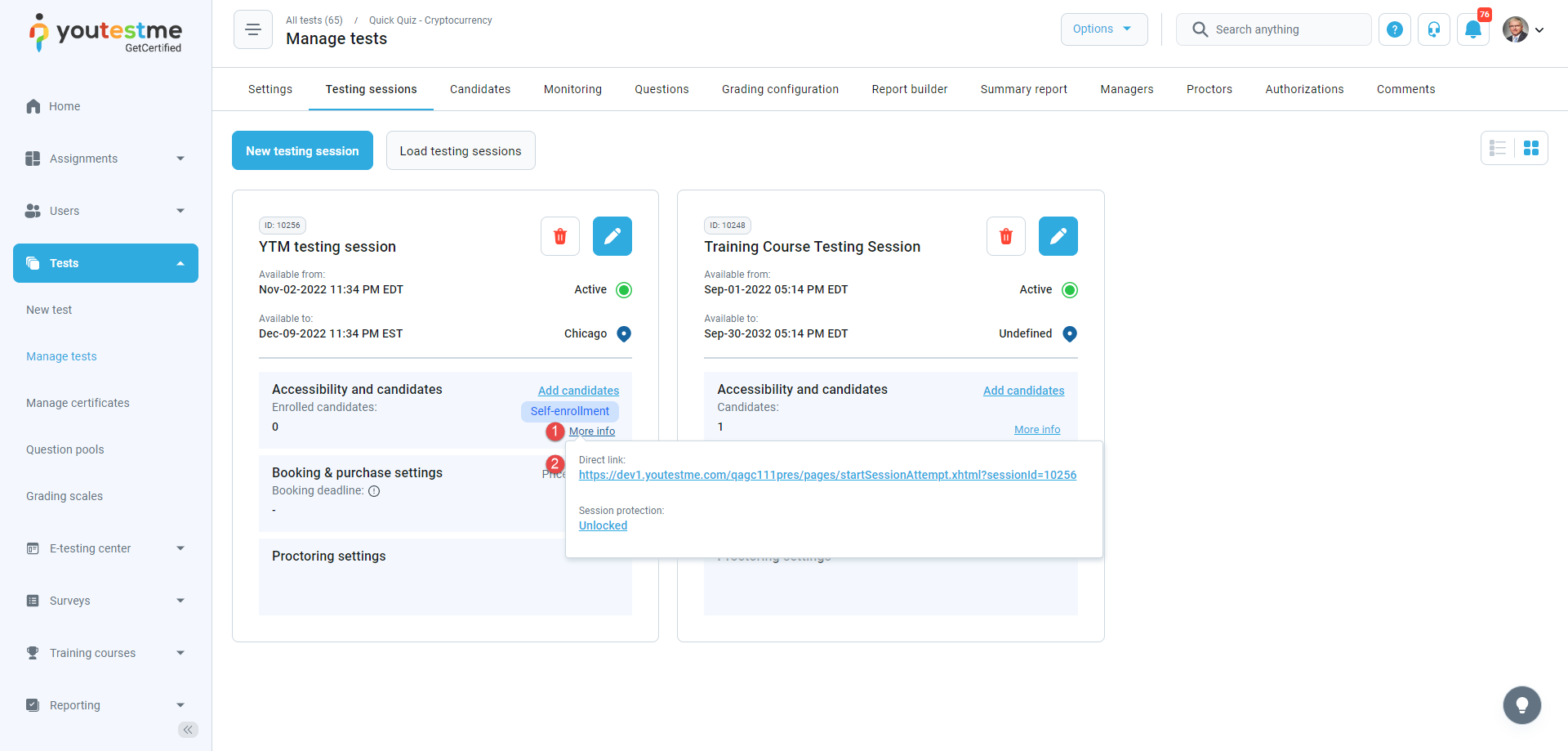Open the Grading configuration tab
The image size is (1568, 751).
point(780,89)
